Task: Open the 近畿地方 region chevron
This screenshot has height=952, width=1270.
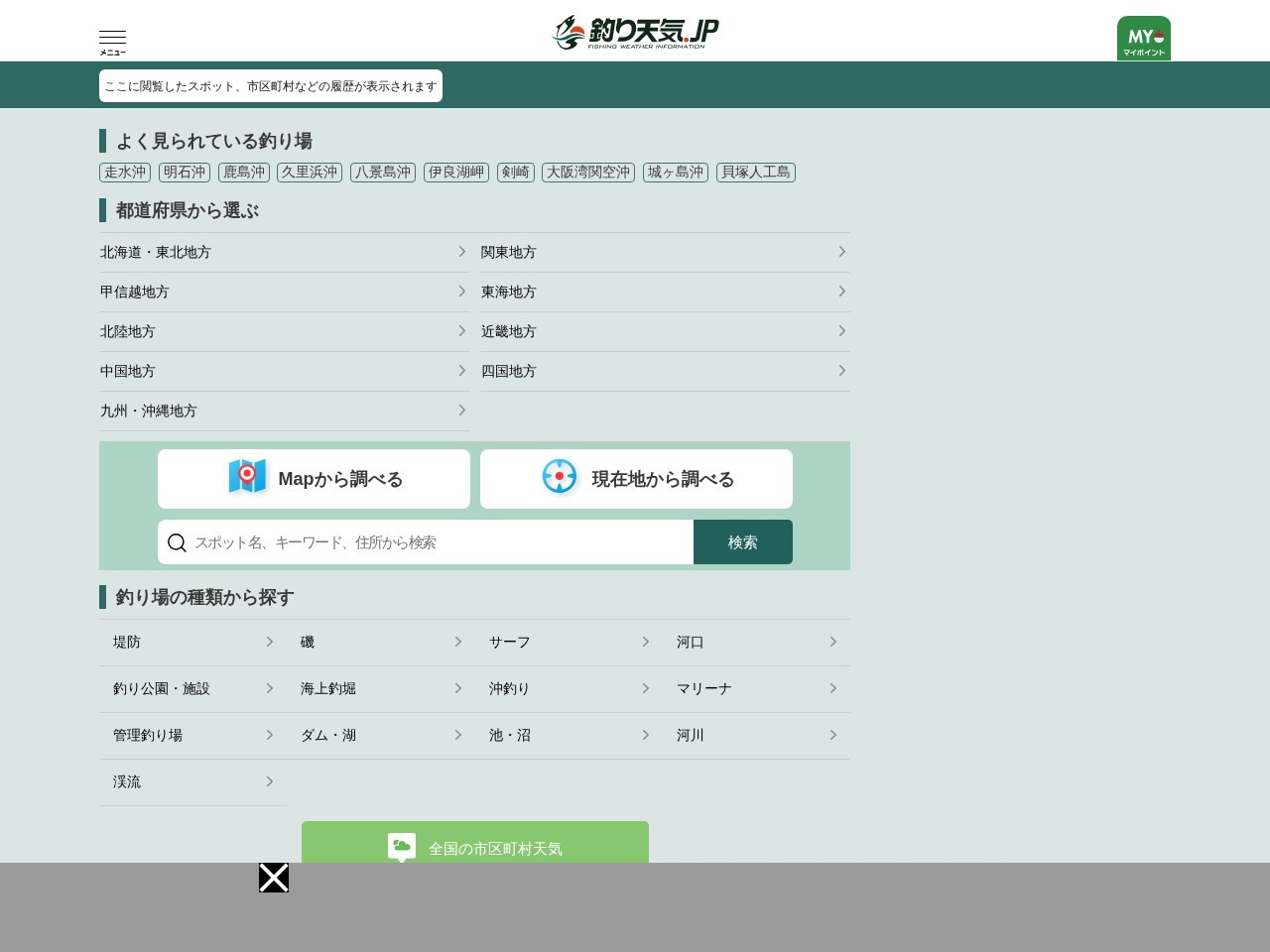Action: (x=841, y=331)
